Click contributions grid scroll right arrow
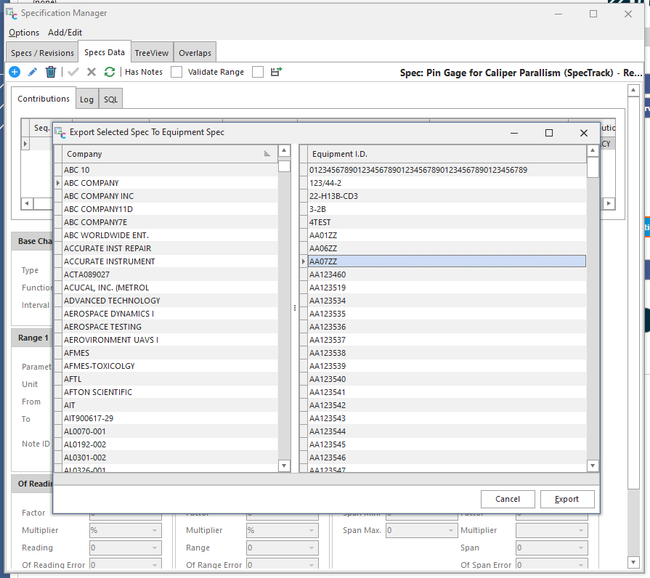The height and width of the screenshot is (578, 650). tap(609, 204)
